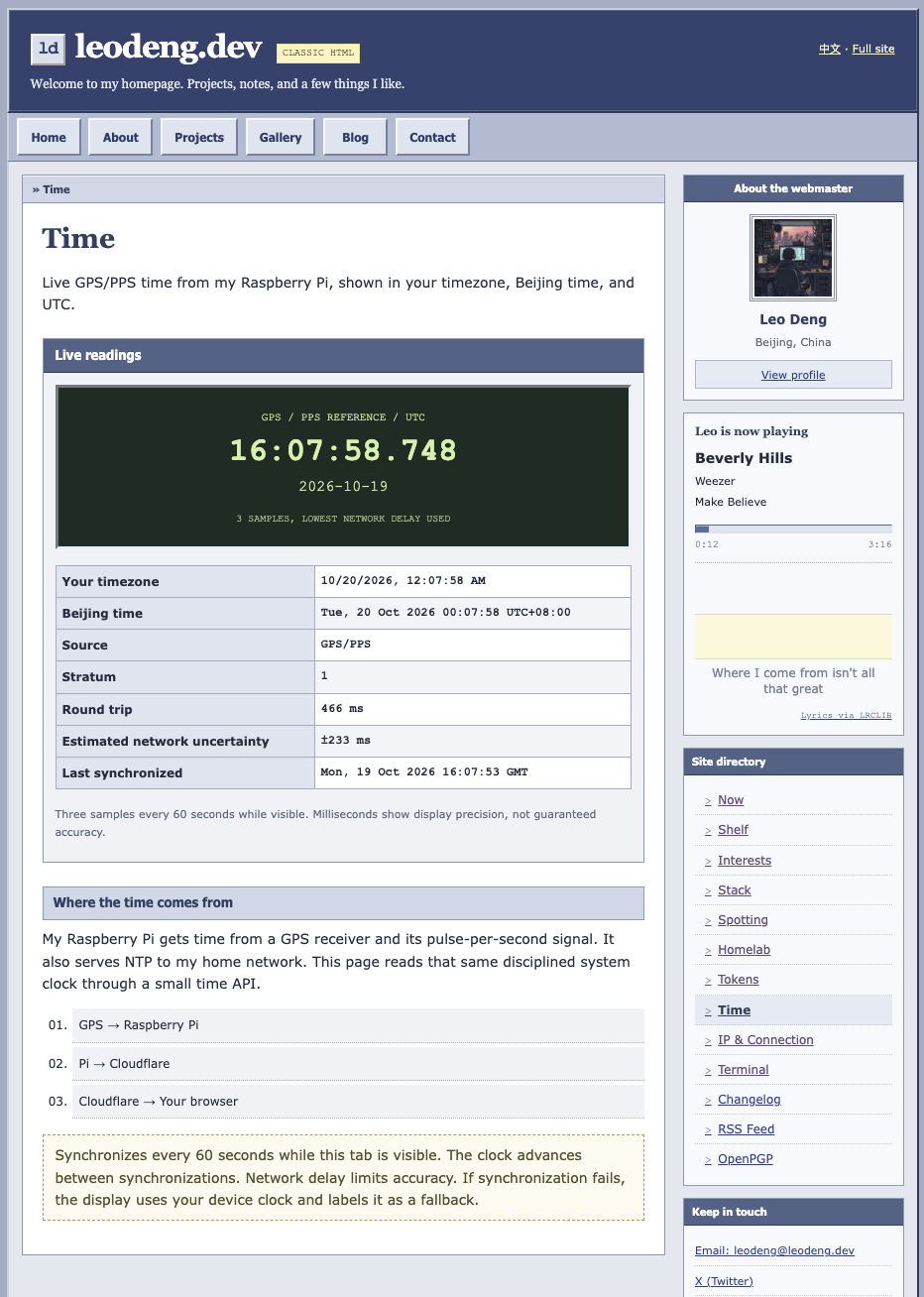Open the Lyrics via LRCLIB link
The height and width of the screenshot is (1297, 924).
(x=846, y=715)
